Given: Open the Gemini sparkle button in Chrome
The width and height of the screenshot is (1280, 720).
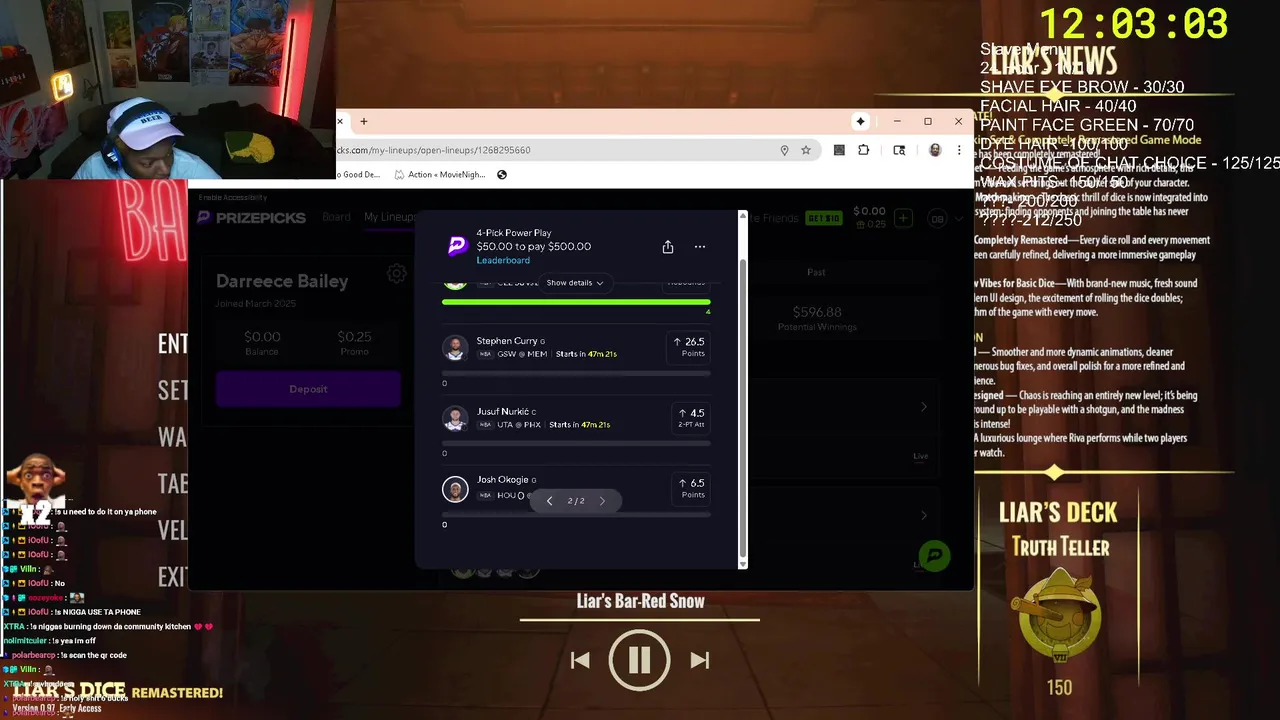Looking at the screenshot, I should [x=860, y=122].
